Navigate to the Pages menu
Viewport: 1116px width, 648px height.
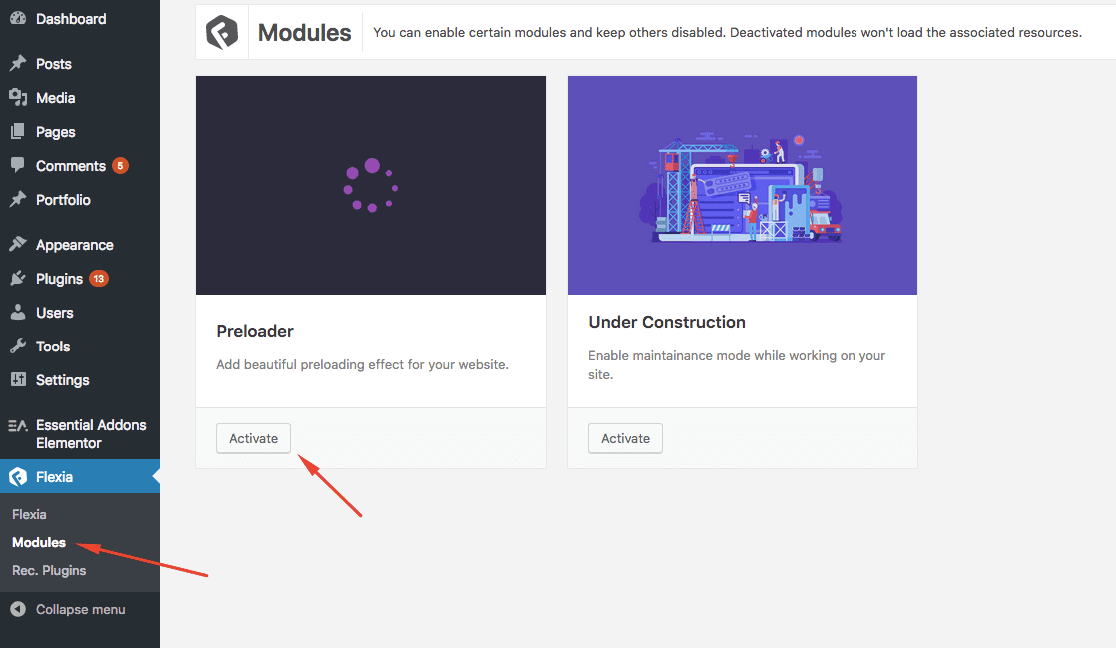[56, 132]
